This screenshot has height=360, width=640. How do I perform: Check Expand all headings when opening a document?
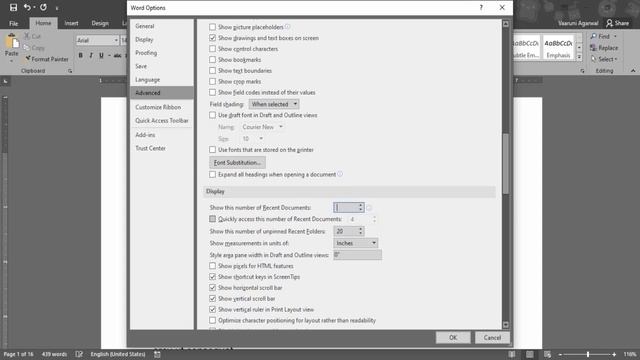click(x=212, y=175)
